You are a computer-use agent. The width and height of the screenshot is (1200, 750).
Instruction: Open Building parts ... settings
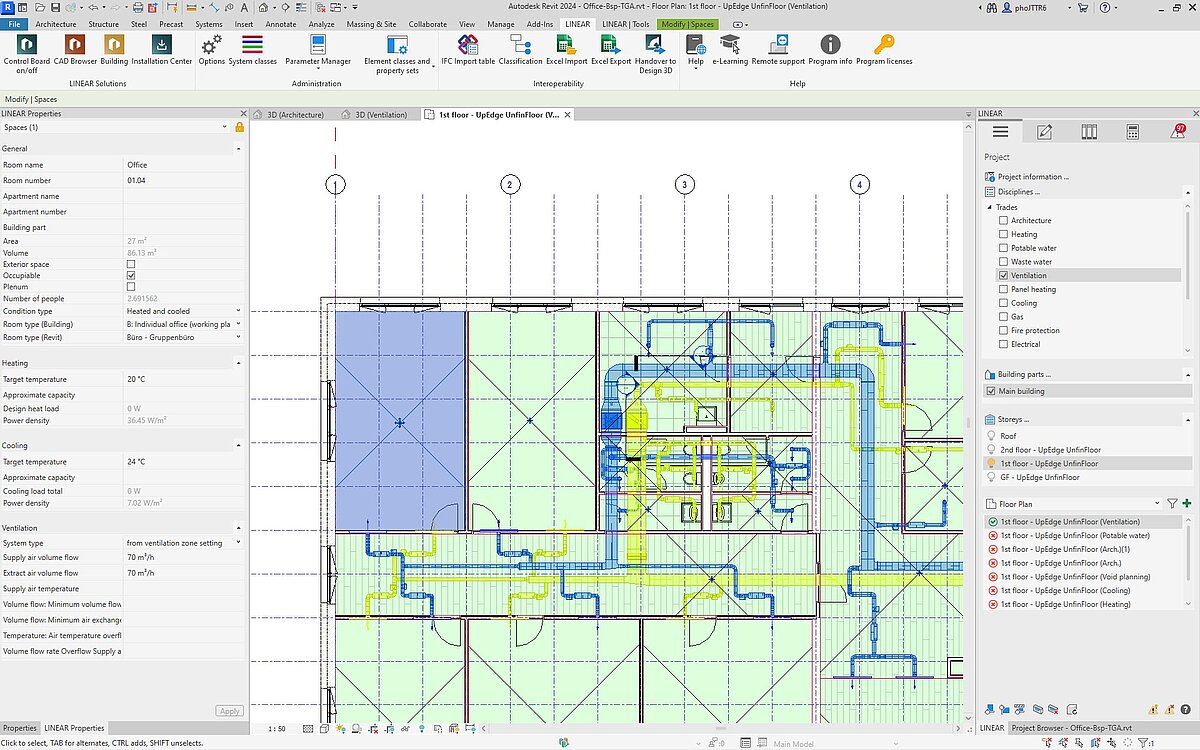point(1024,374)
